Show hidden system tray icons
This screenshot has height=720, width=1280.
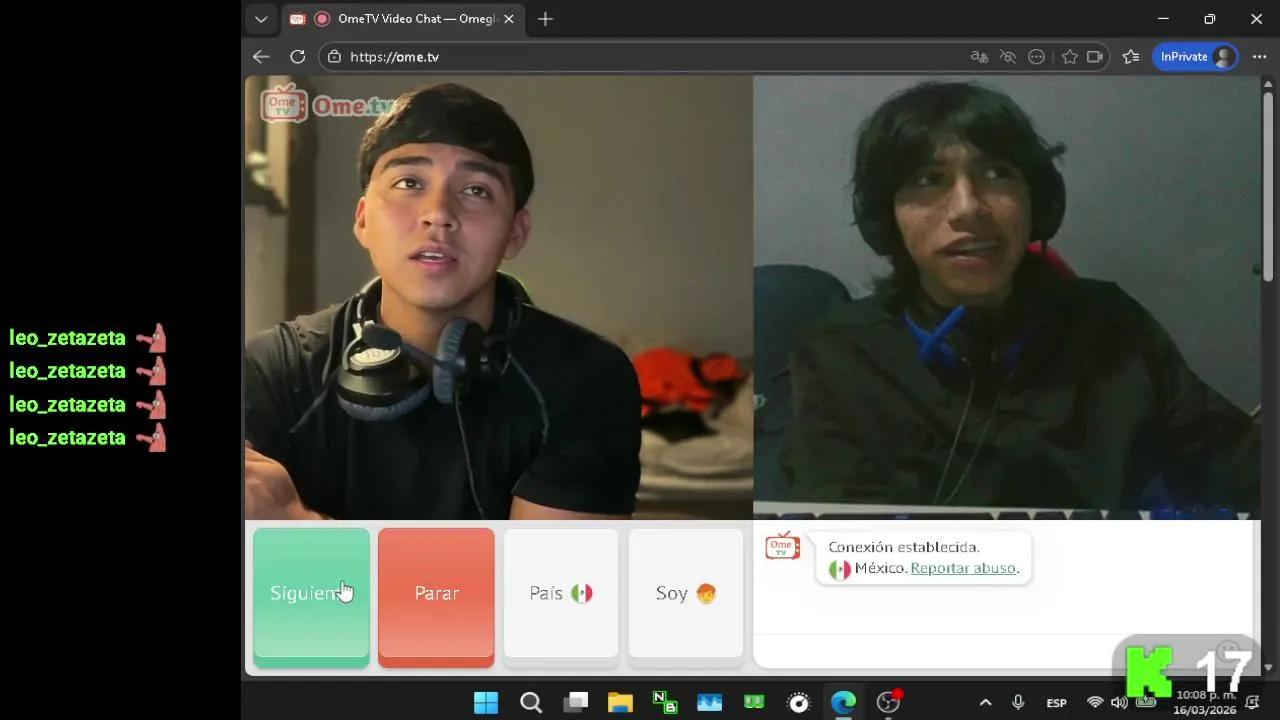click(x=985, y=703)
